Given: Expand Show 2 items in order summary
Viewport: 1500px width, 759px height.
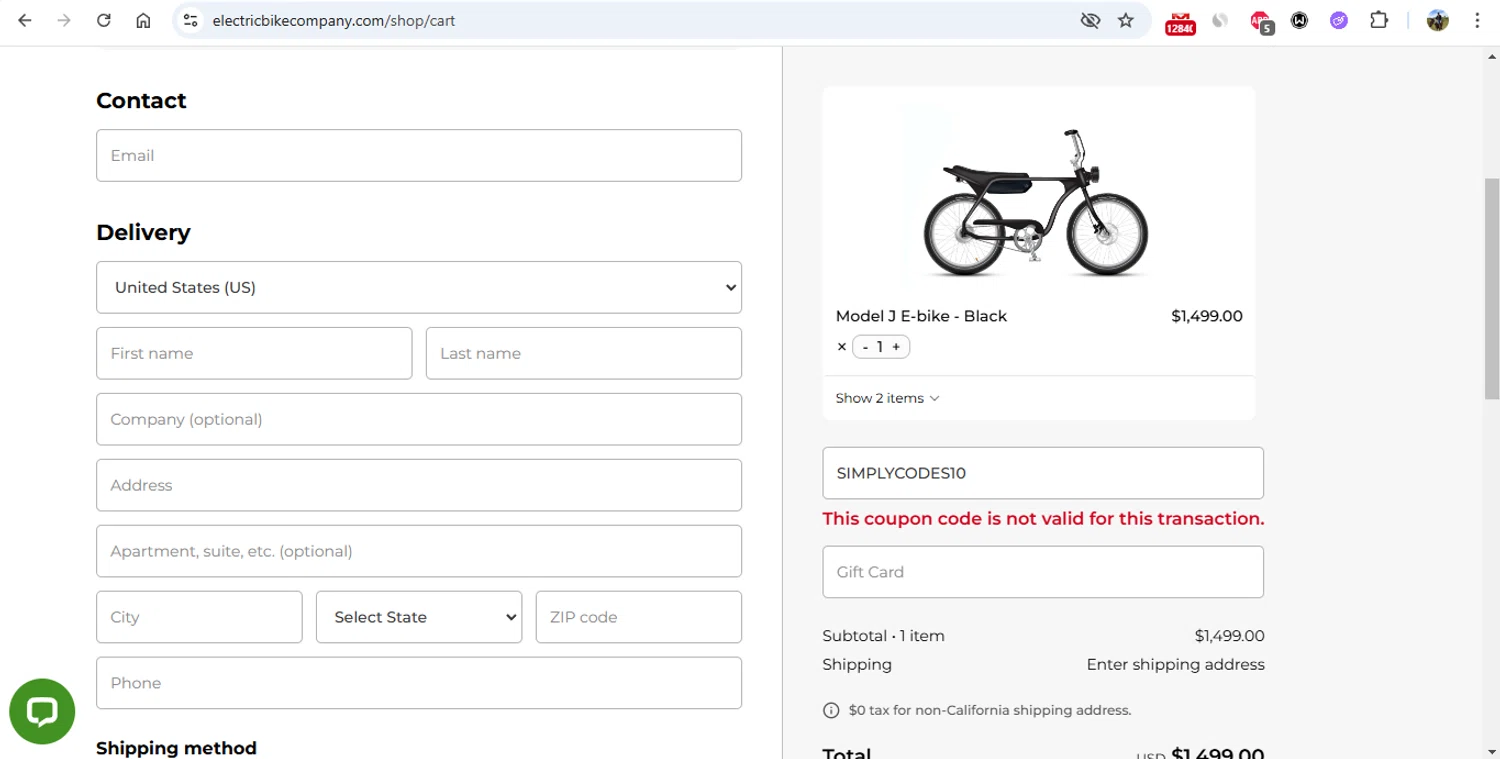Looking at the screenshot, I should [x=887, y=398].
